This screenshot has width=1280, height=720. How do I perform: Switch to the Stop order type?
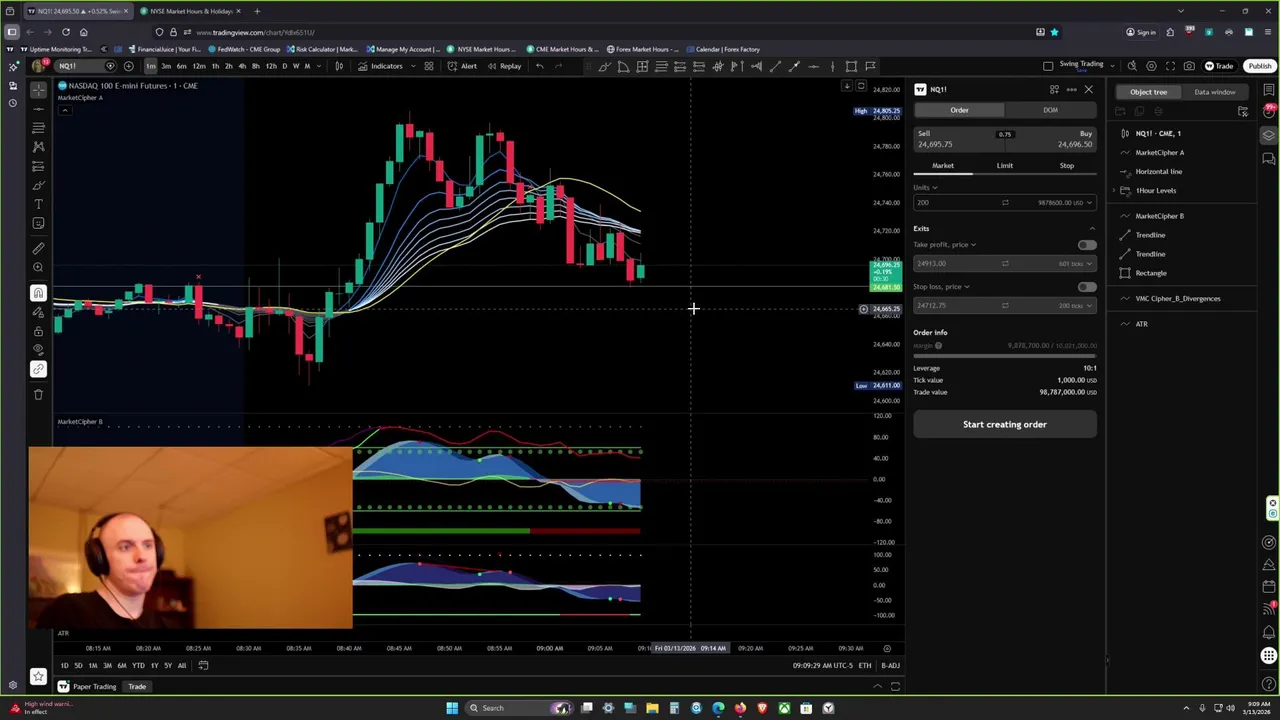(1066, 166)
